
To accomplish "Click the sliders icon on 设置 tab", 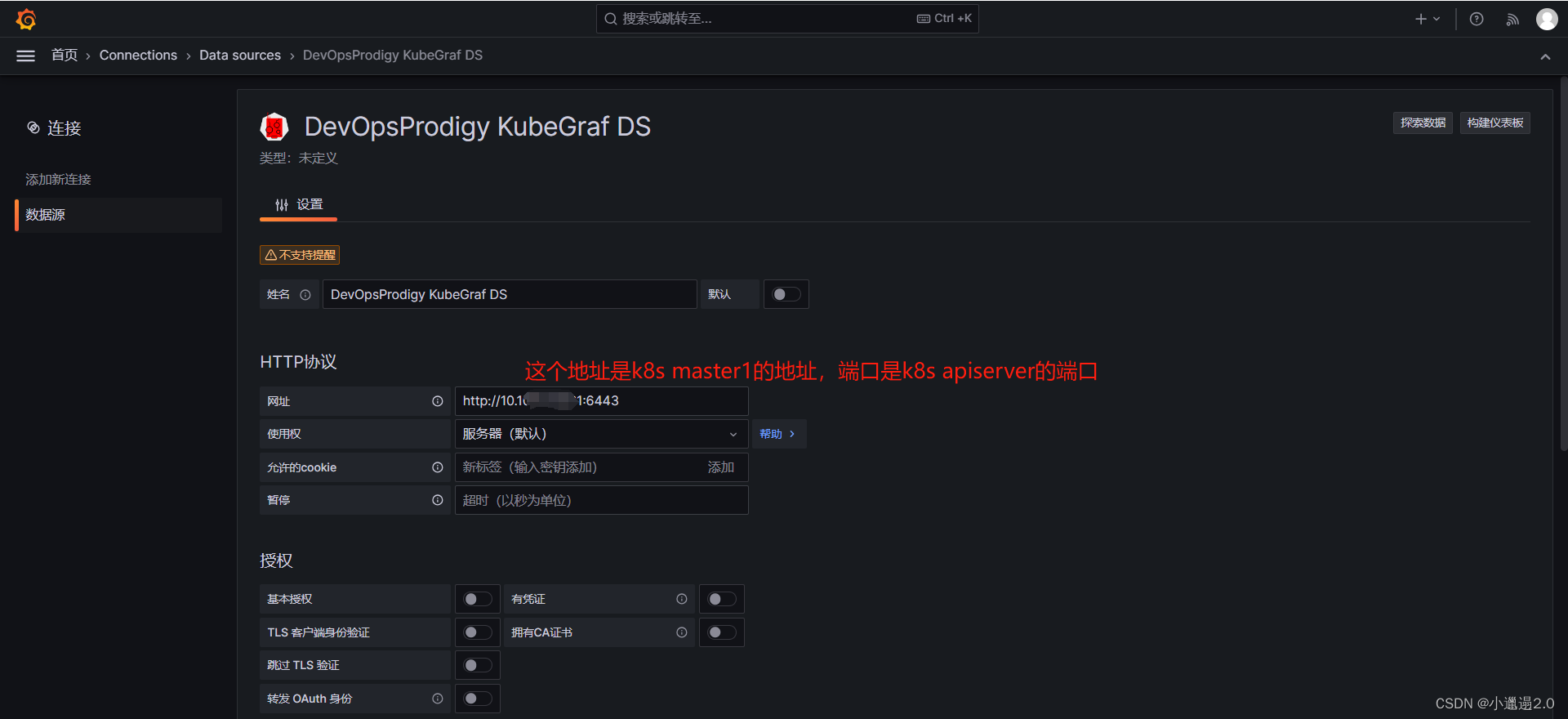I will pyautogui.click(x=282, y=205).
